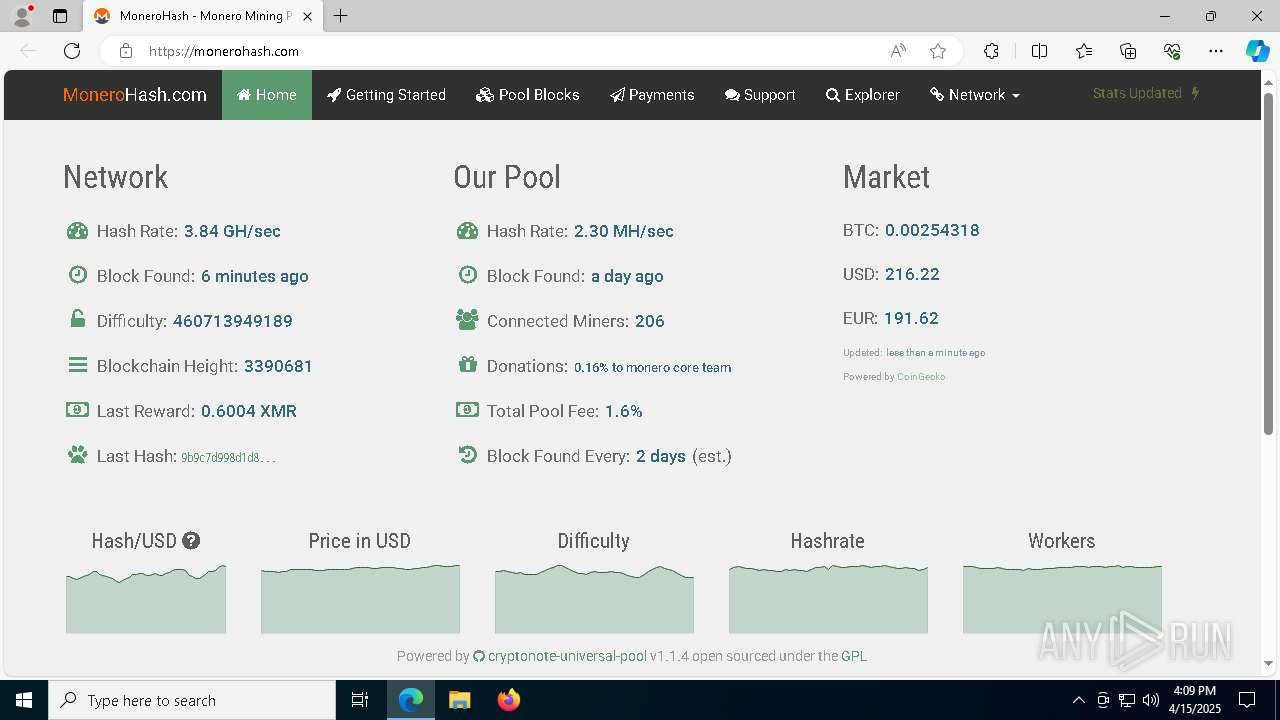The height and width of the screenshot is (720, 1280).
Task: Open the Read aloud icon in address bar
Action: (898, 51)
